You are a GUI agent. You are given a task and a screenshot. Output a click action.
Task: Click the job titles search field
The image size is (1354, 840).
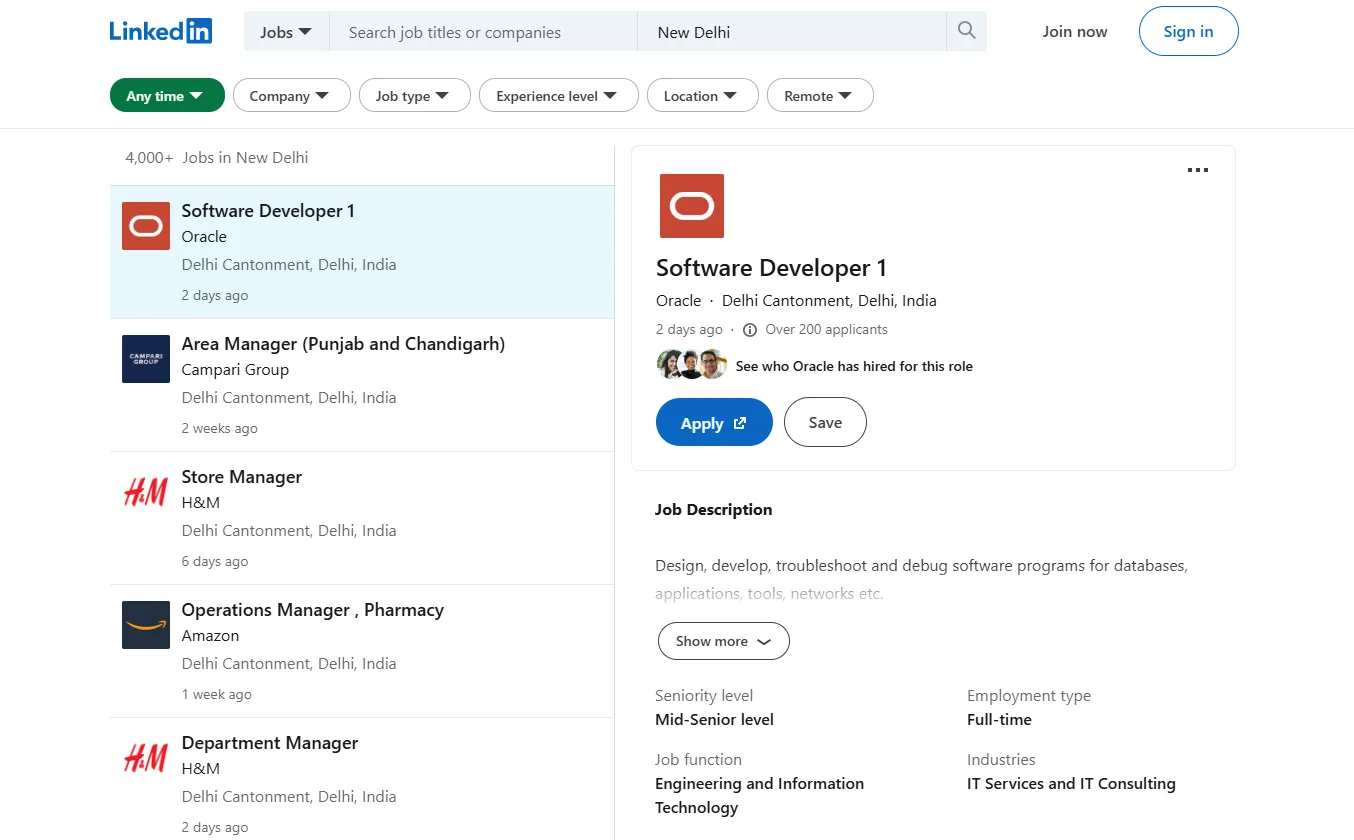point(484,32)
